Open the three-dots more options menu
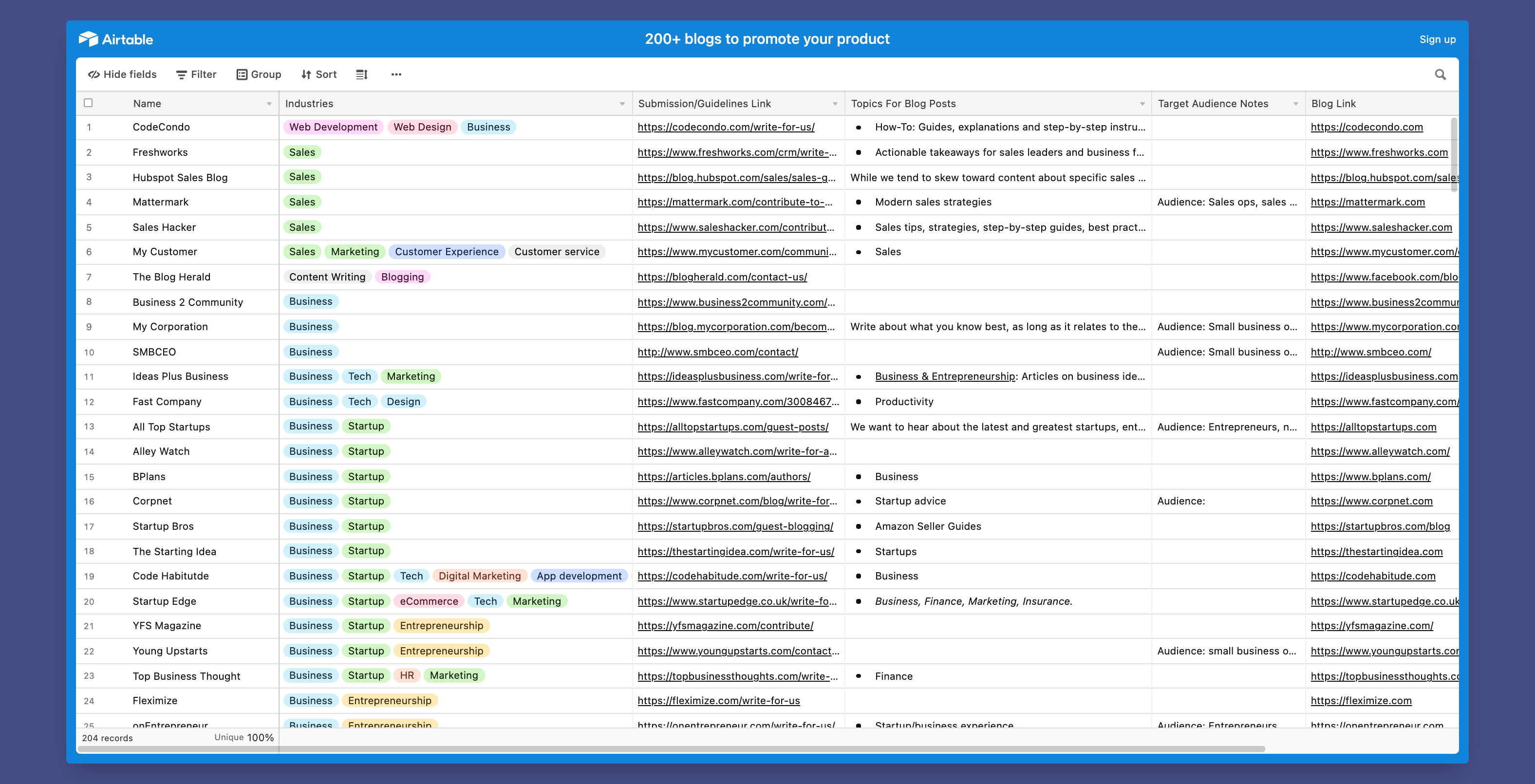The height and width of the screenshot is (784, 1535). [396, 75]
